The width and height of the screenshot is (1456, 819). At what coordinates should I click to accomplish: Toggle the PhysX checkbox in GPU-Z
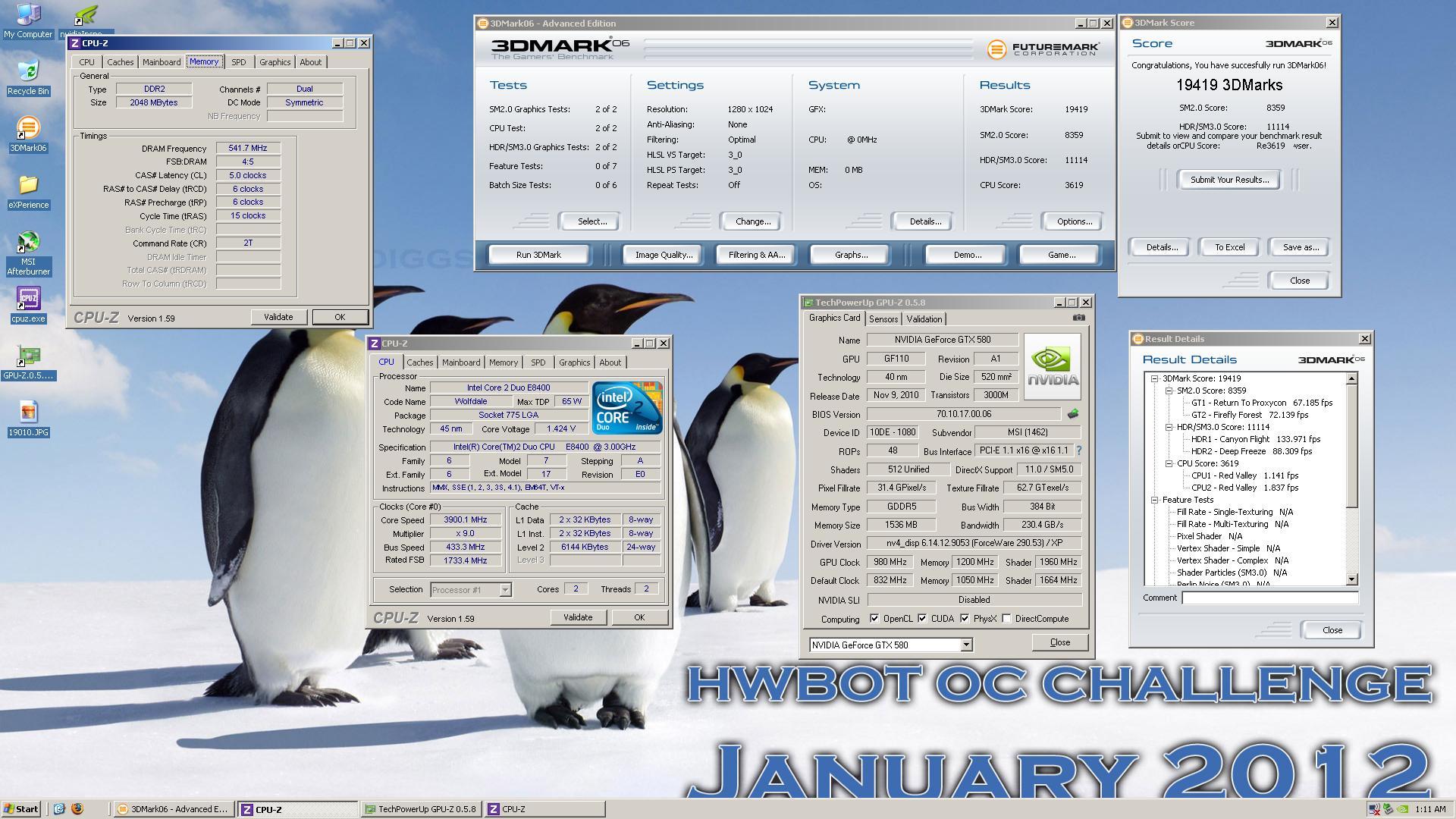(x=965, y=618)
